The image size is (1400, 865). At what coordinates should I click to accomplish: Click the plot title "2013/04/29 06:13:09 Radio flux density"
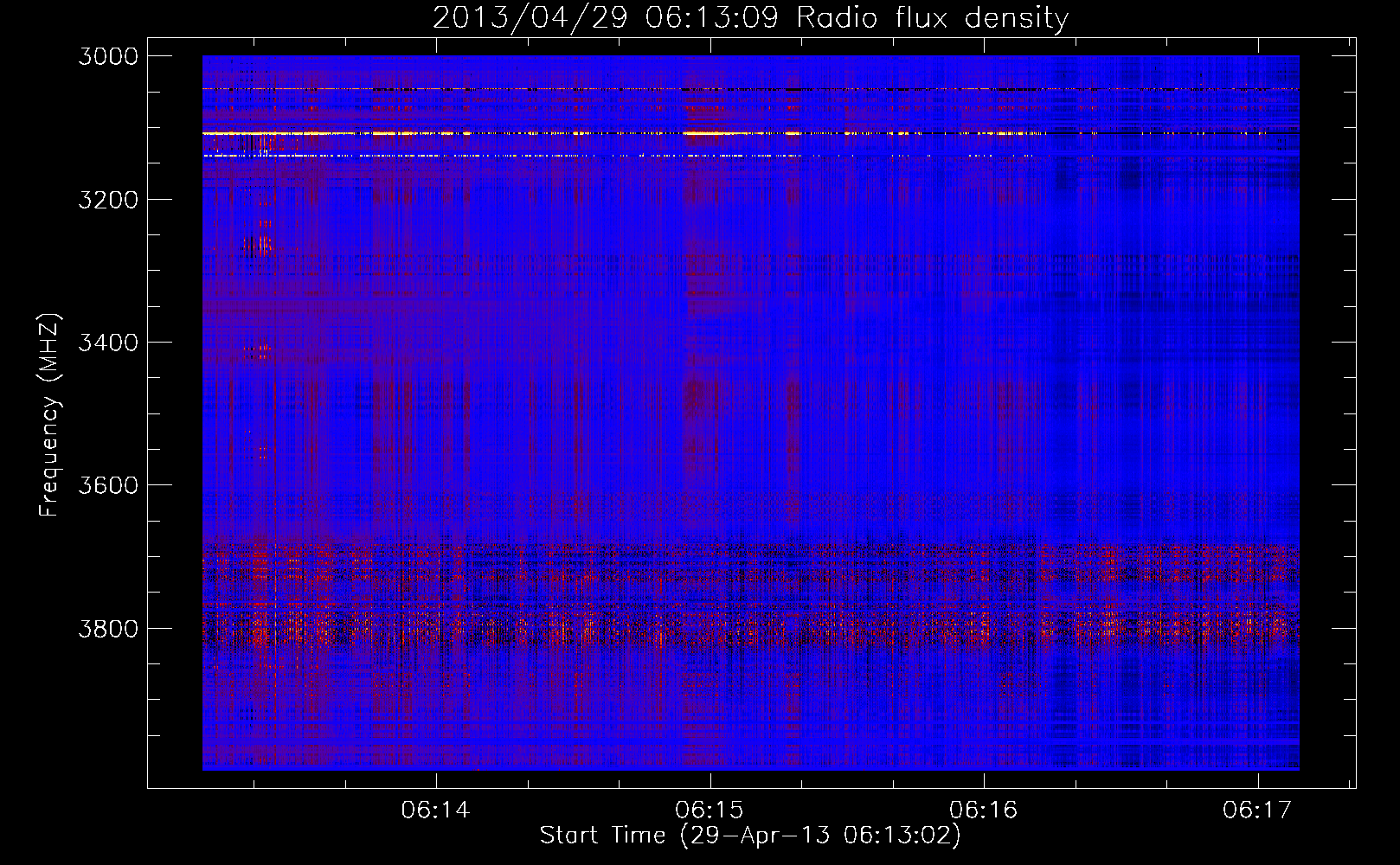pos(750,18)
